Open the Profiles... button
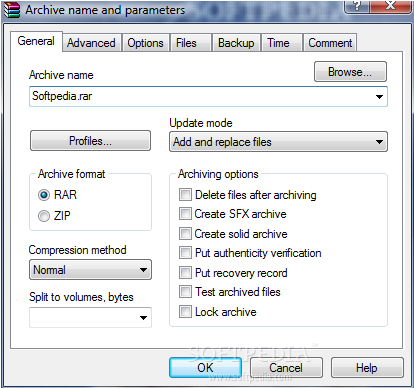This screenshot has width=414, height=388. tap(90, 141)
